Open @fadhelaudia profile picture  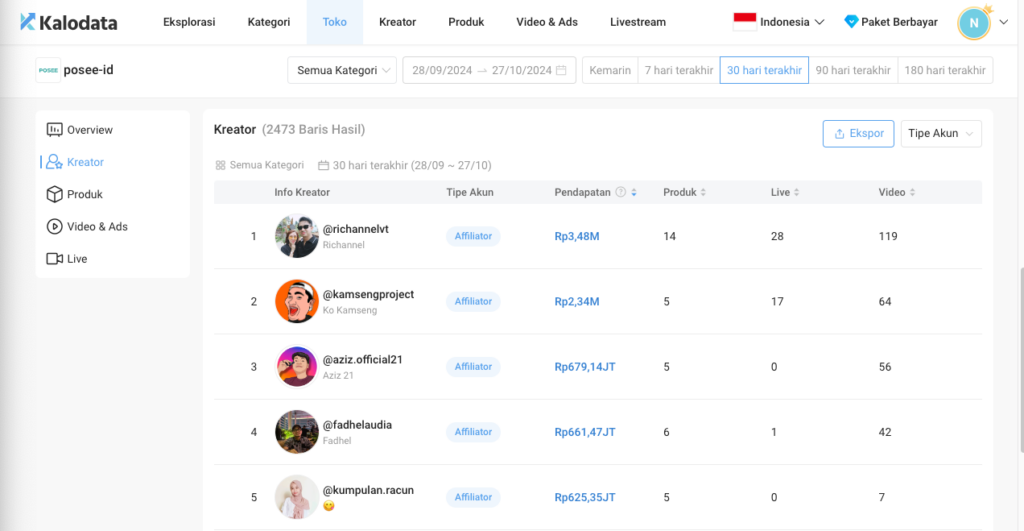point(296,432)
